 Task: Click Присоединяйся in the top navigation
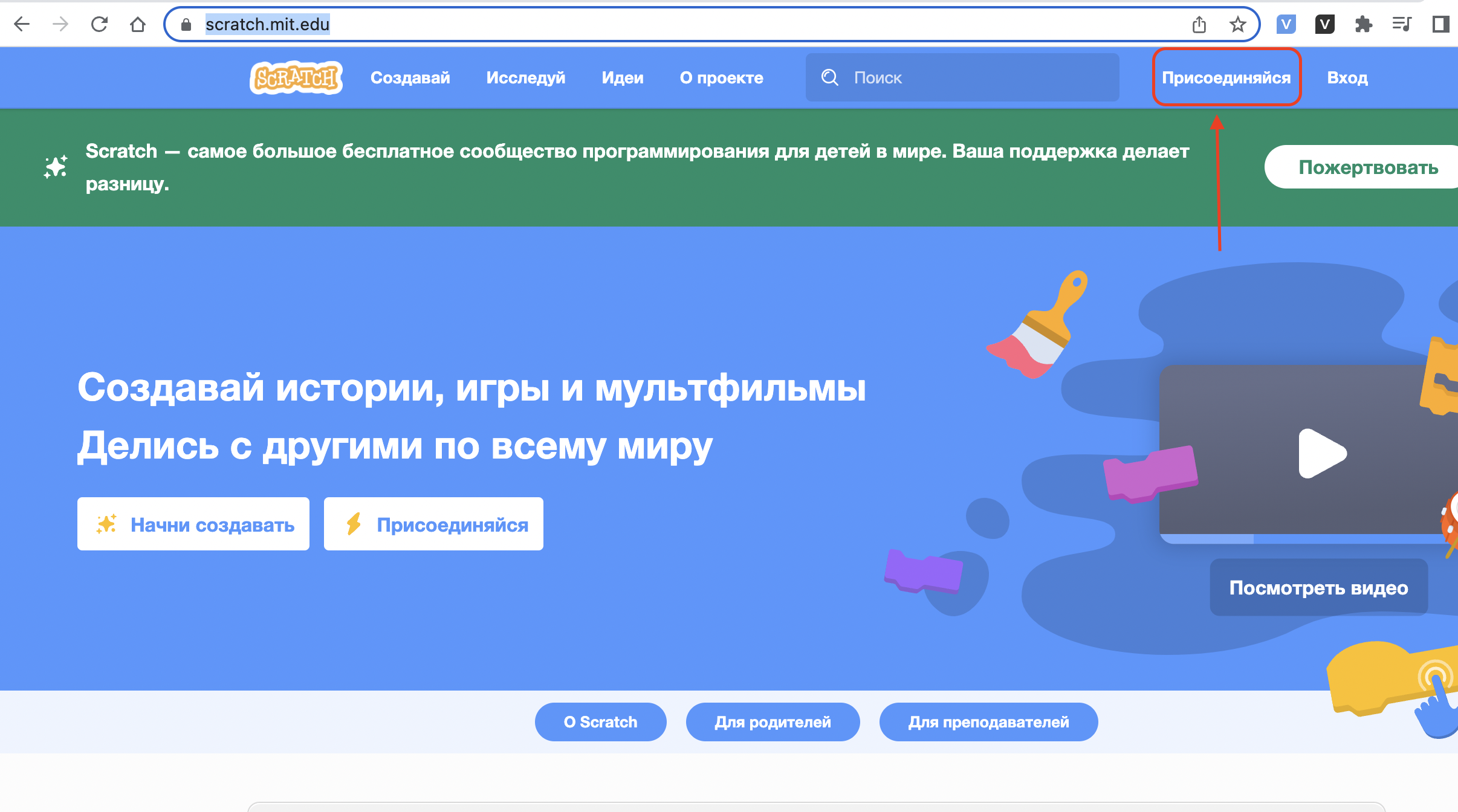coord(1226,77)
